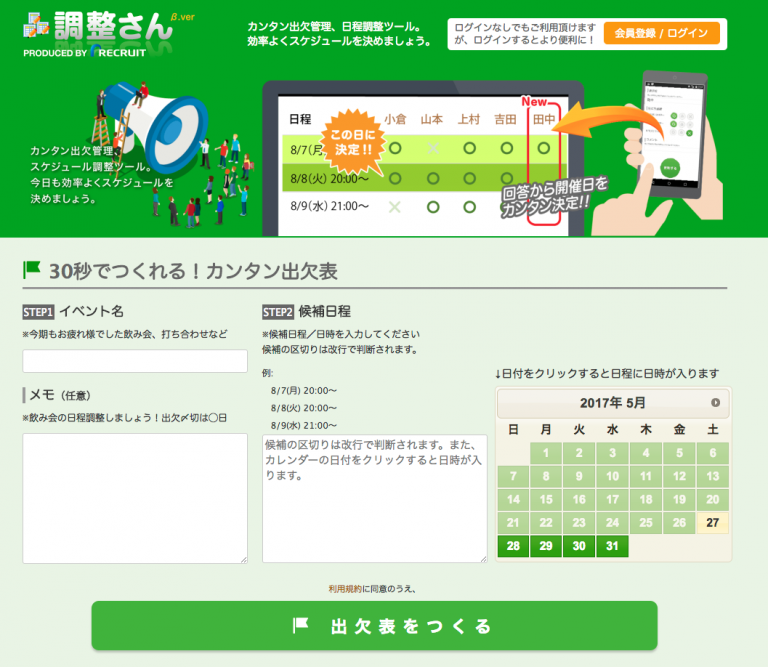Click the tablet schedule banner image
This screenshot has width=768, height=667.
pos(423,159)
